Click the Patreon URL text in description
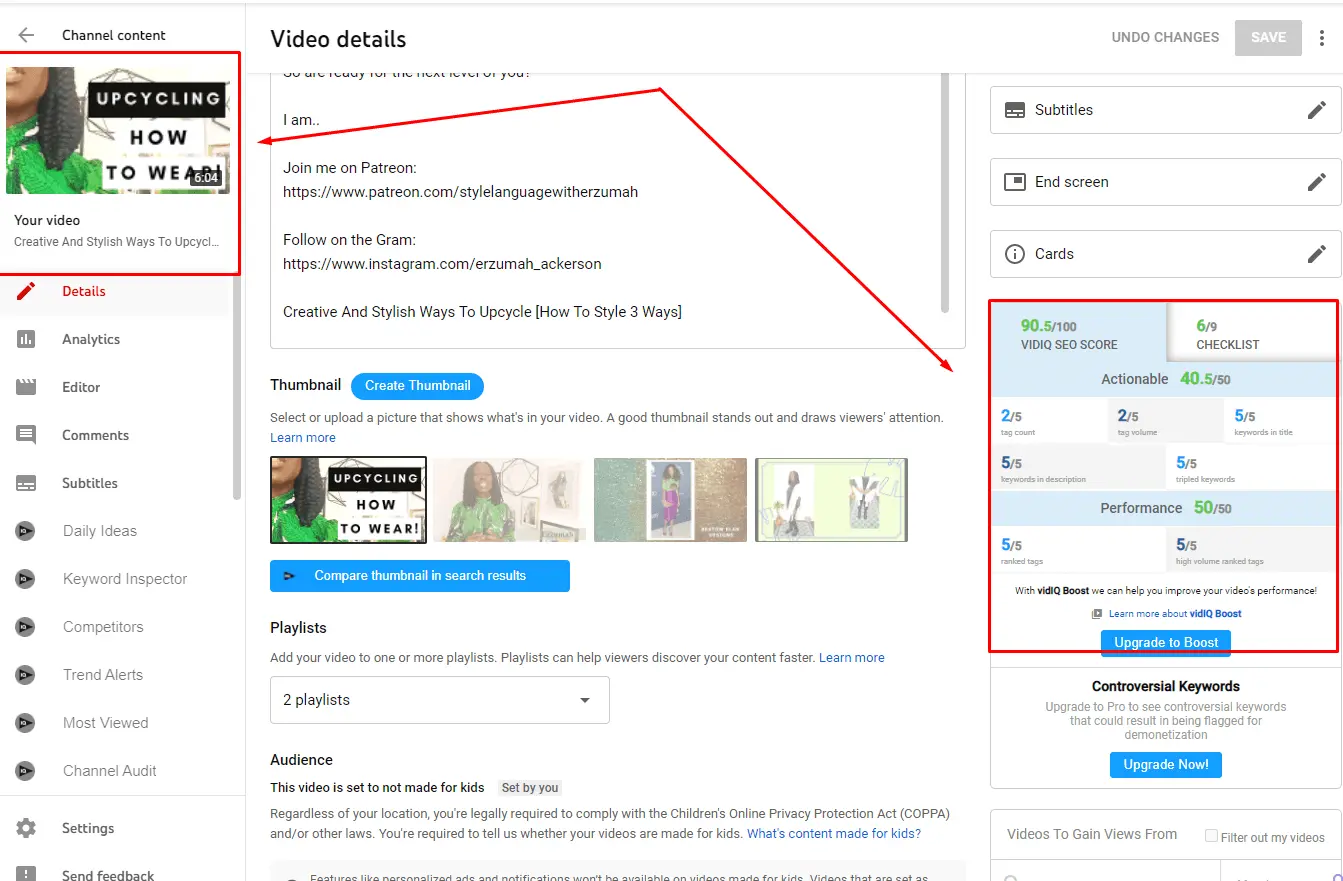 [460, 192]
